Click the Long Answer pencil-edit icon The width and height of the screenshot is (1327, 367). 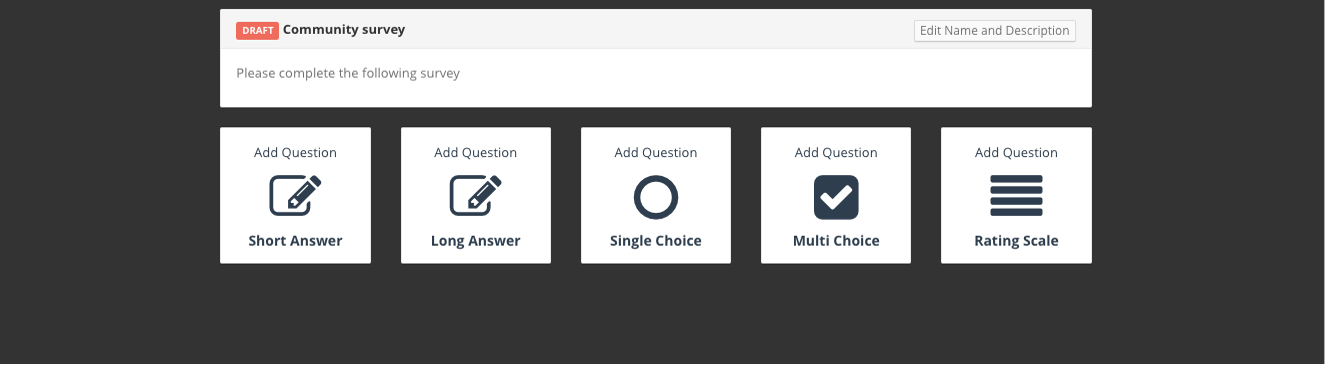point(476,196)
